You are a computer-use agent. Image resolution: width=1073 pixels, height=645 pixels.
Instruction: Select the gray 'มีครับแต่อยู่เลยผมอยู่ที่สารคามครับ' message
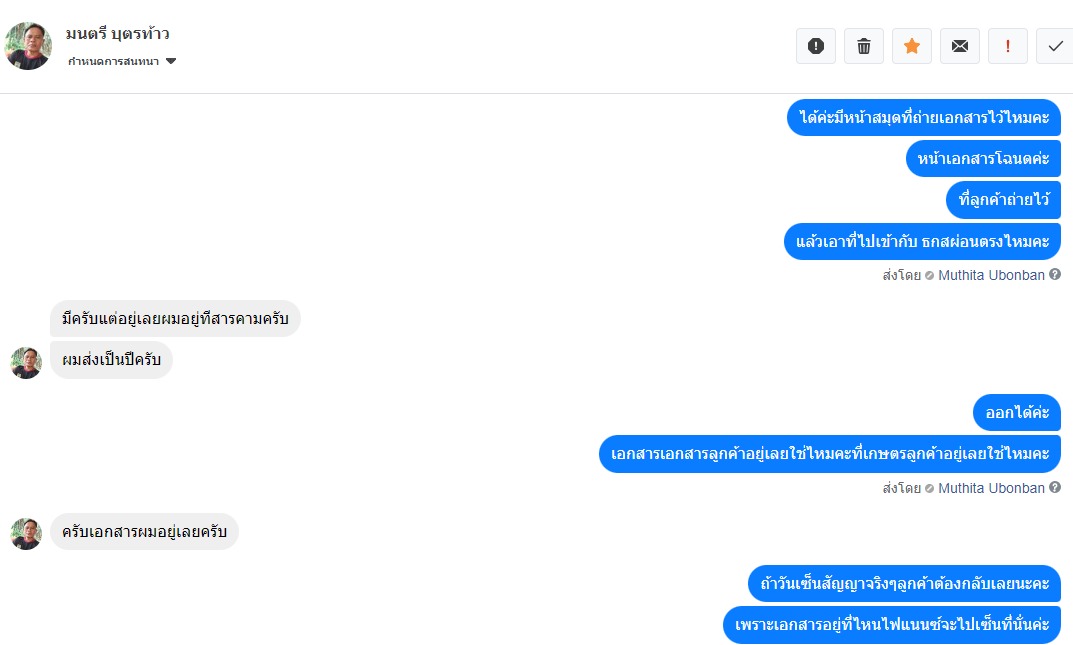coord(175,318)
